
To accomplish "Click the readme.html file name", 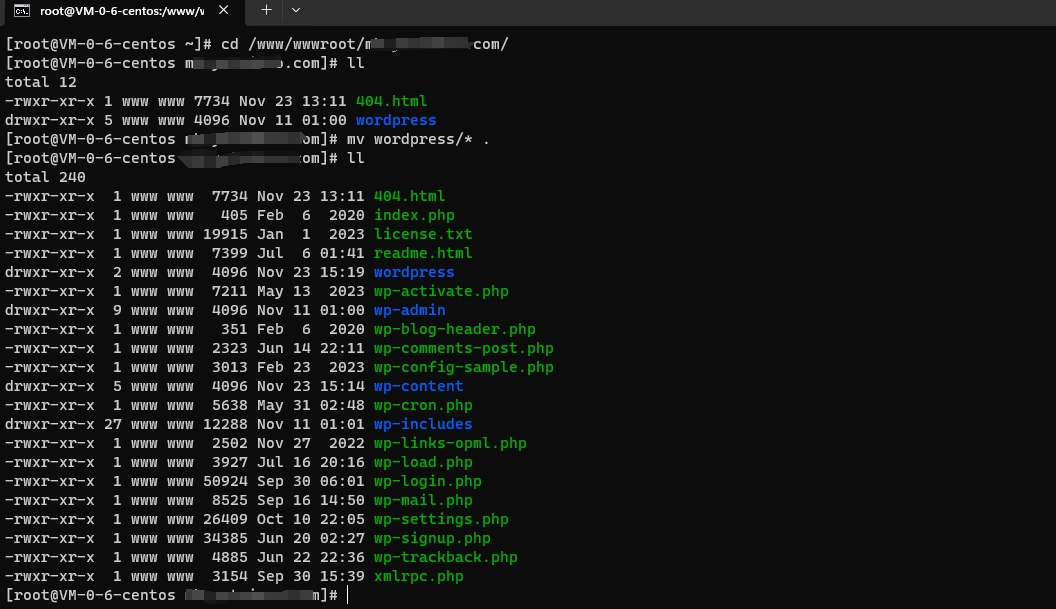I will 423,253.
